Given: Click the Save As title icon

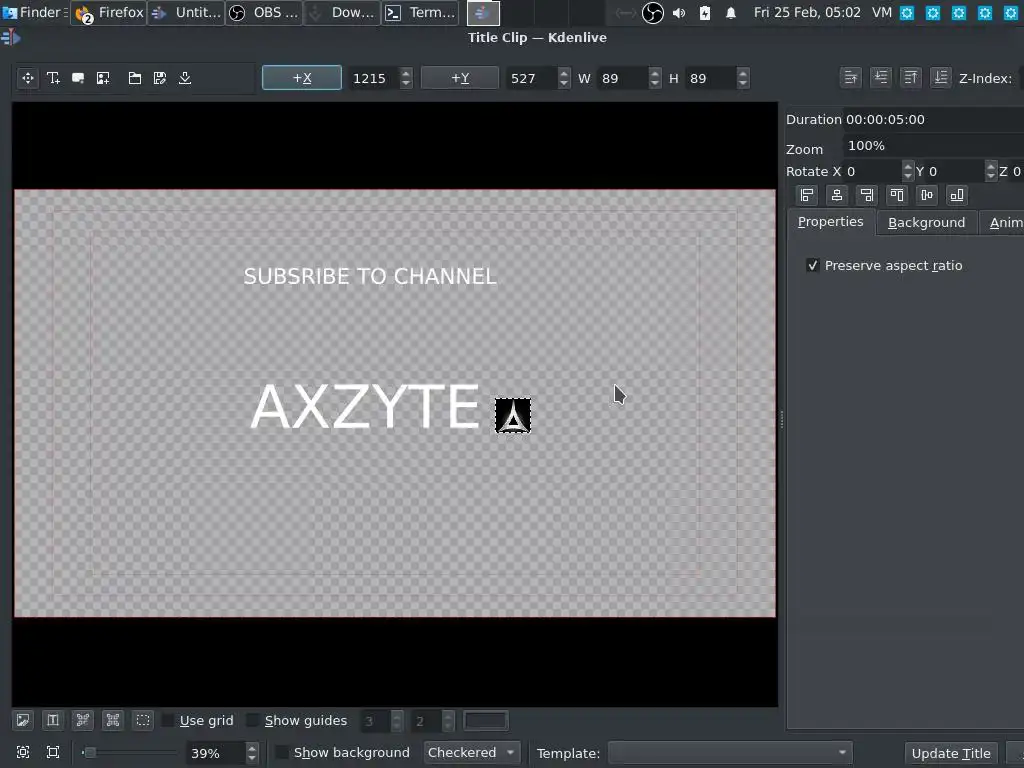Looking at the screenshot, I should click(x=160, y=78).
